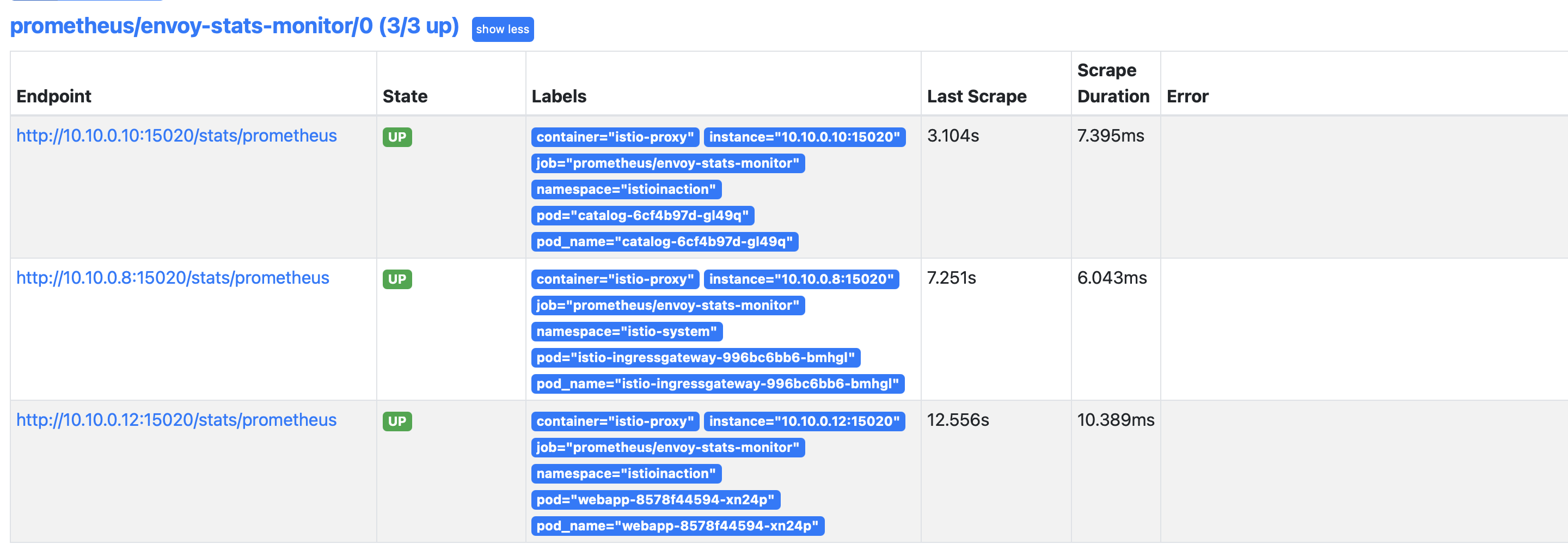Click the 'show less' button

click(x=502, y=29)
